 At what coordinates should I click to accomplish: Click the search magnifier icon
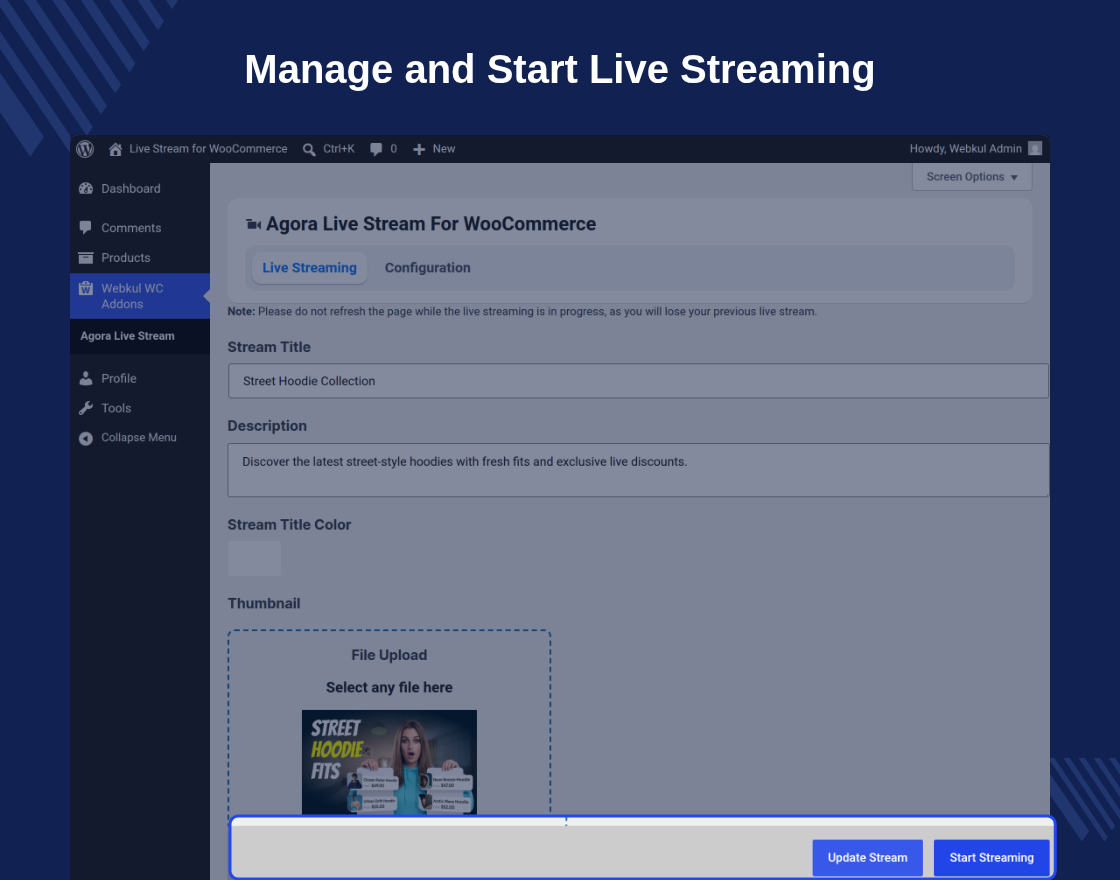(x=309, y=149)
